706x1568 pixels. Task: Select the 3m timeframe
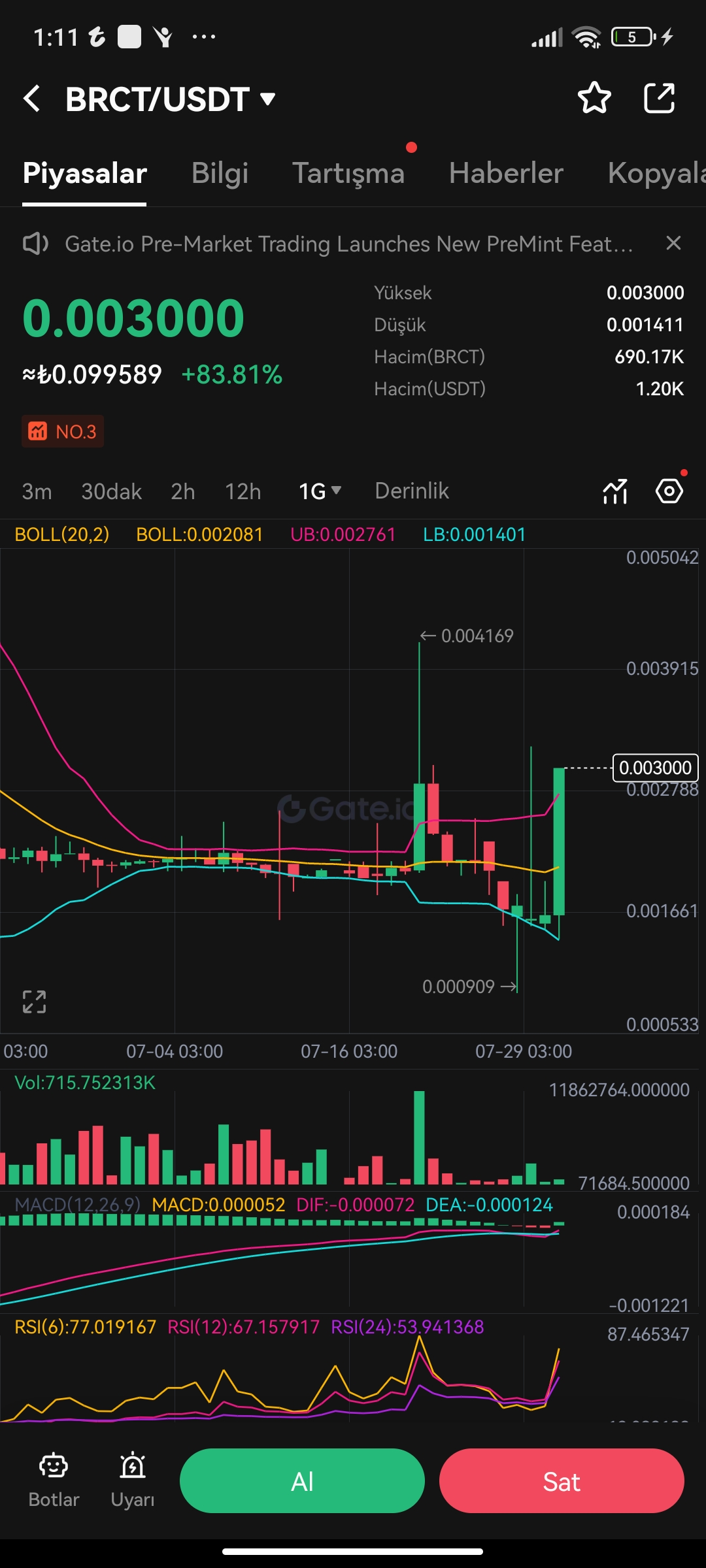point(37,491)
